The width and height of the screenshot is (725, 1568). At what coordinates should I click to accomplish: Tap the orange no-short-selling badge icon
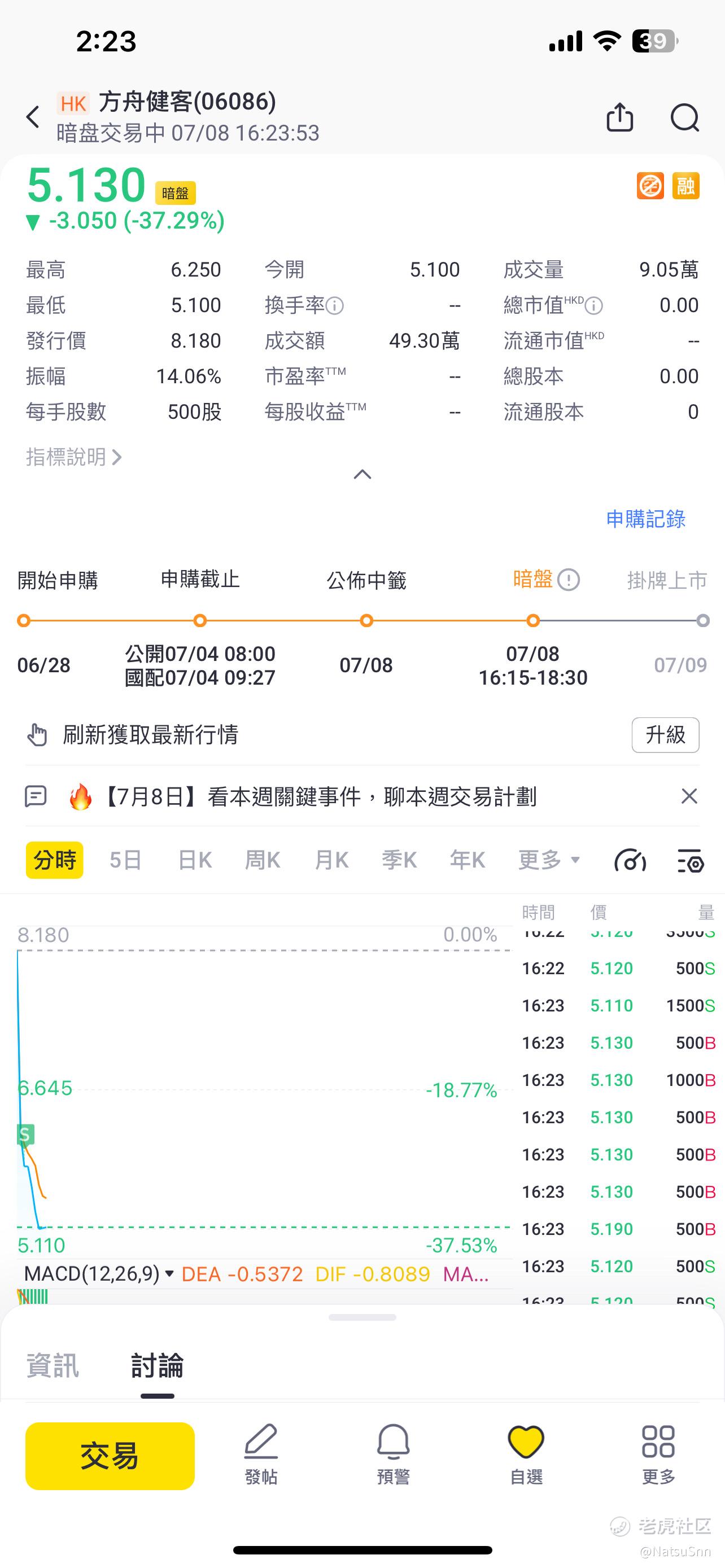[x=650, y=186]
